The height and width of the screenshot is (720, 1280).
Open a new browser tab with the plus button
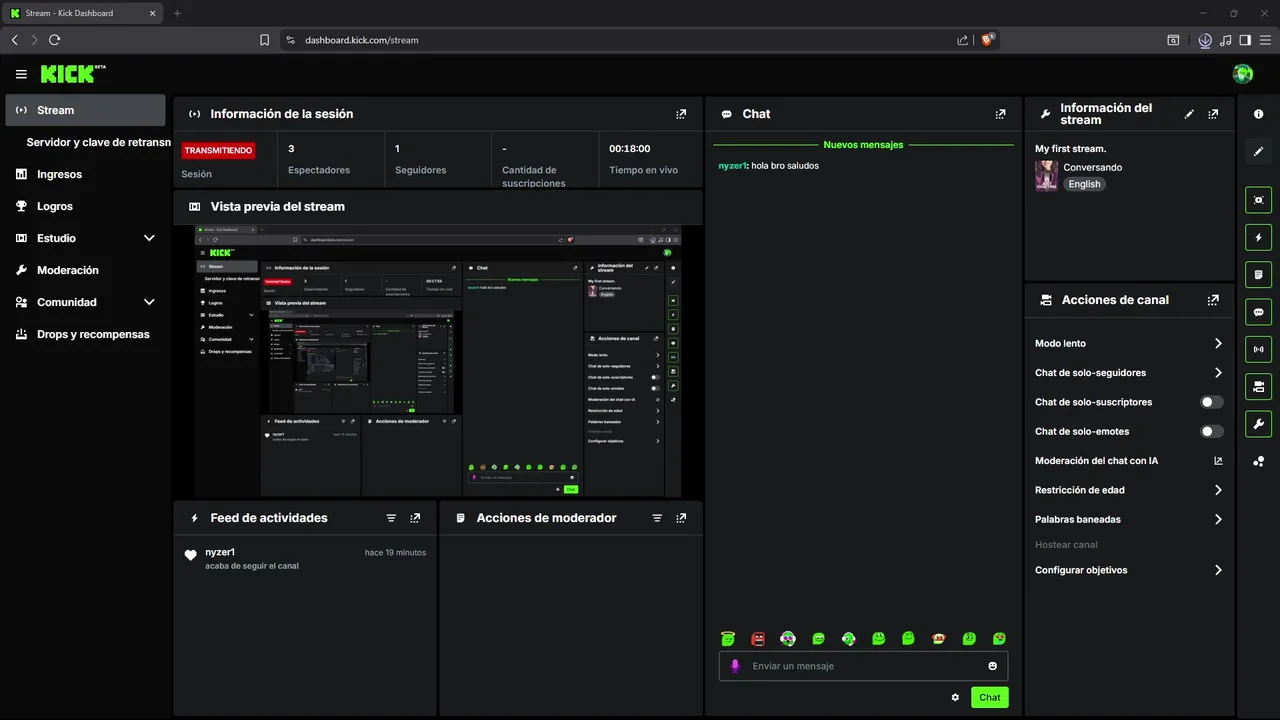(x=177, y=13)
